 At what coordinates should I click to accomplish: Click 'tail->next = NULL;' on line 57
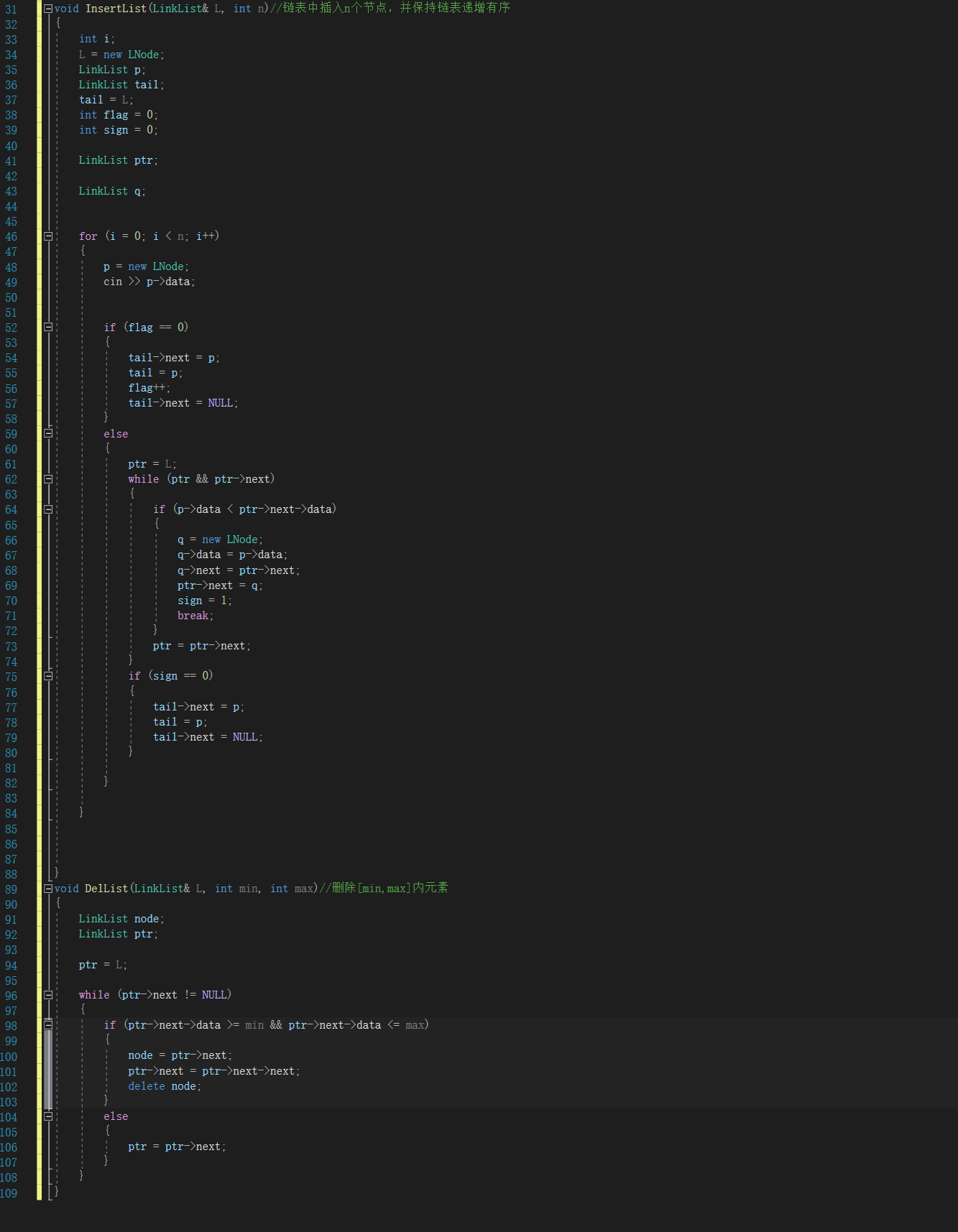183,403
